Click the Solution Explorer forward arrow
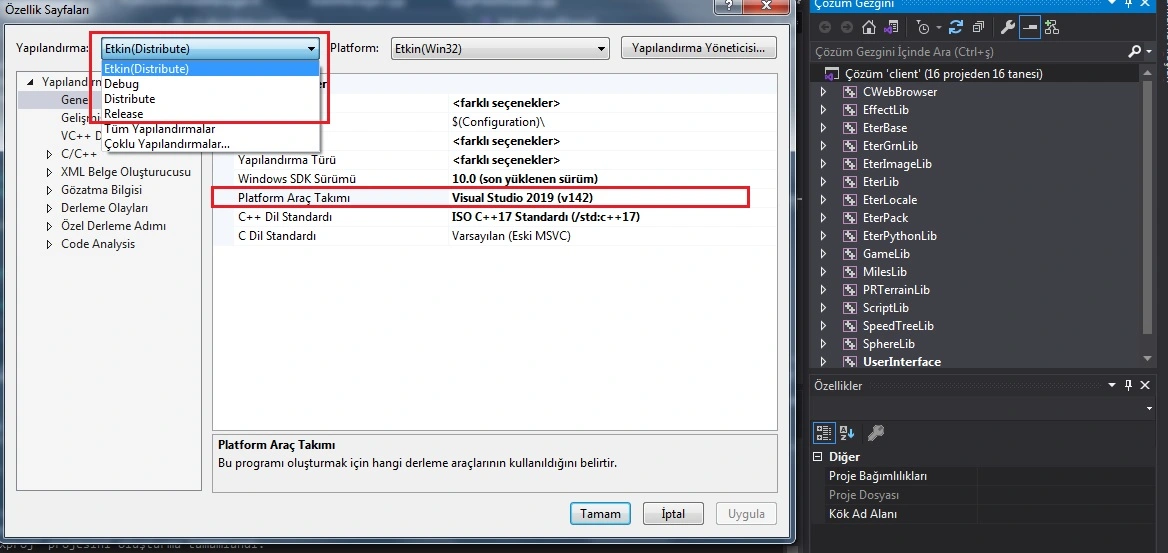Image resolution: width=1168 pixels, height=553 pixels. click(846, 28)
